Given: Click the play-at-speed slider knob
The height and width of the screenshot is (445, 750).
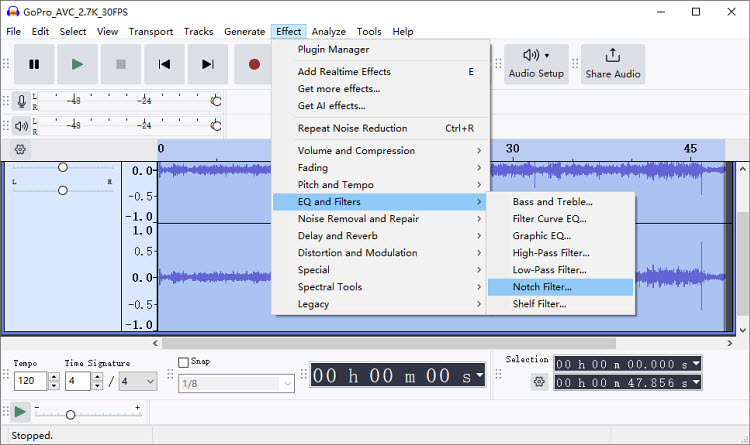Looking at the screenshot, I should click(70, 414).
